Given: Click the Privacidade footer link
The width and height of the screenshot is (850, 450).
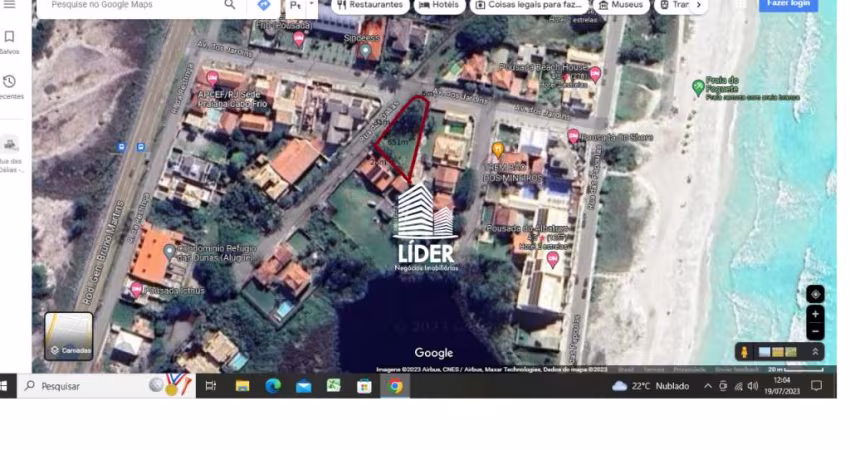Looking at the screenshot, I should 689,370.
